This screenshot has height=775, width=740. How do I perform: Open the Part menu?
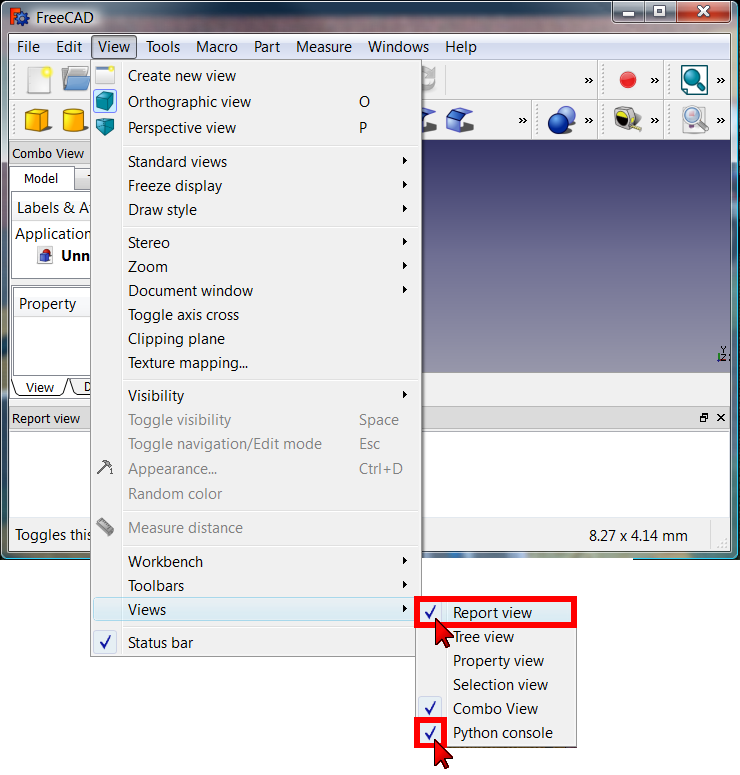click(267, 47)
